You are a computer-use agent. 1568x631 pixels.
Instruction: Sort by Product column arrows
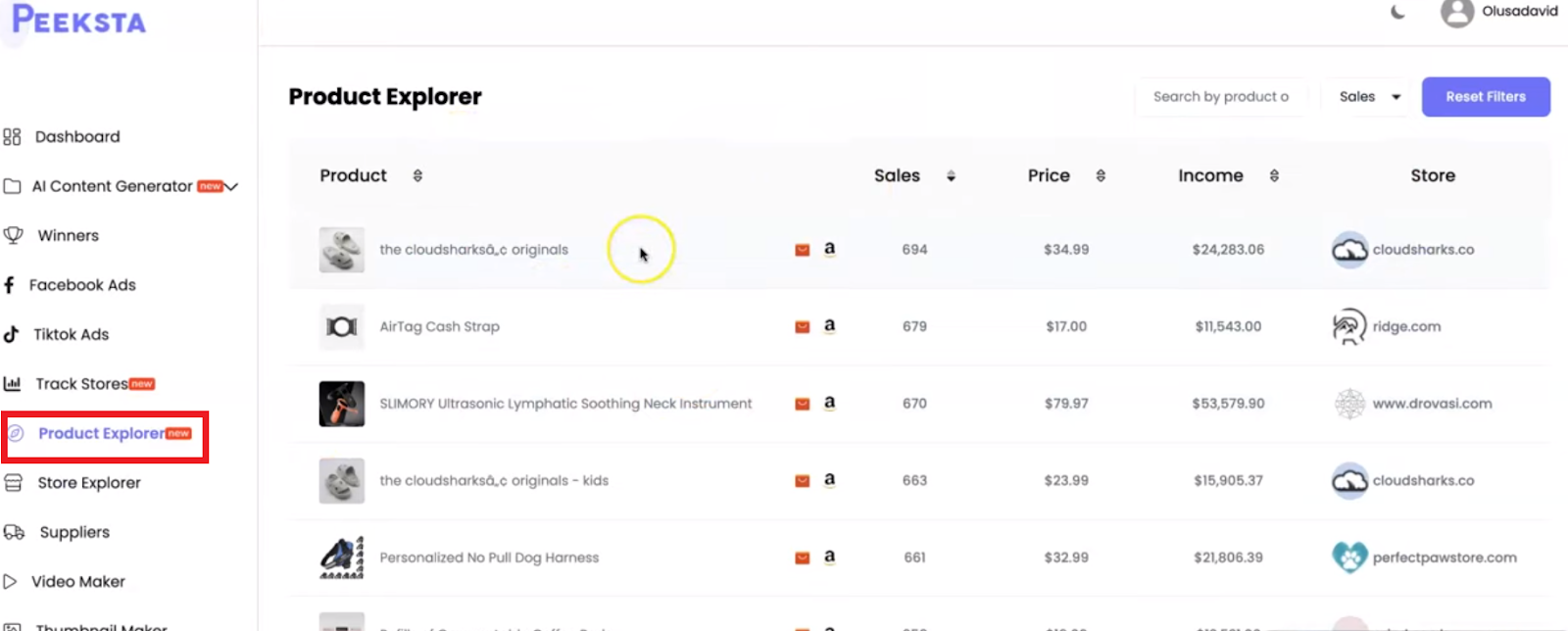pyautogui.click(x=417, y=175)
